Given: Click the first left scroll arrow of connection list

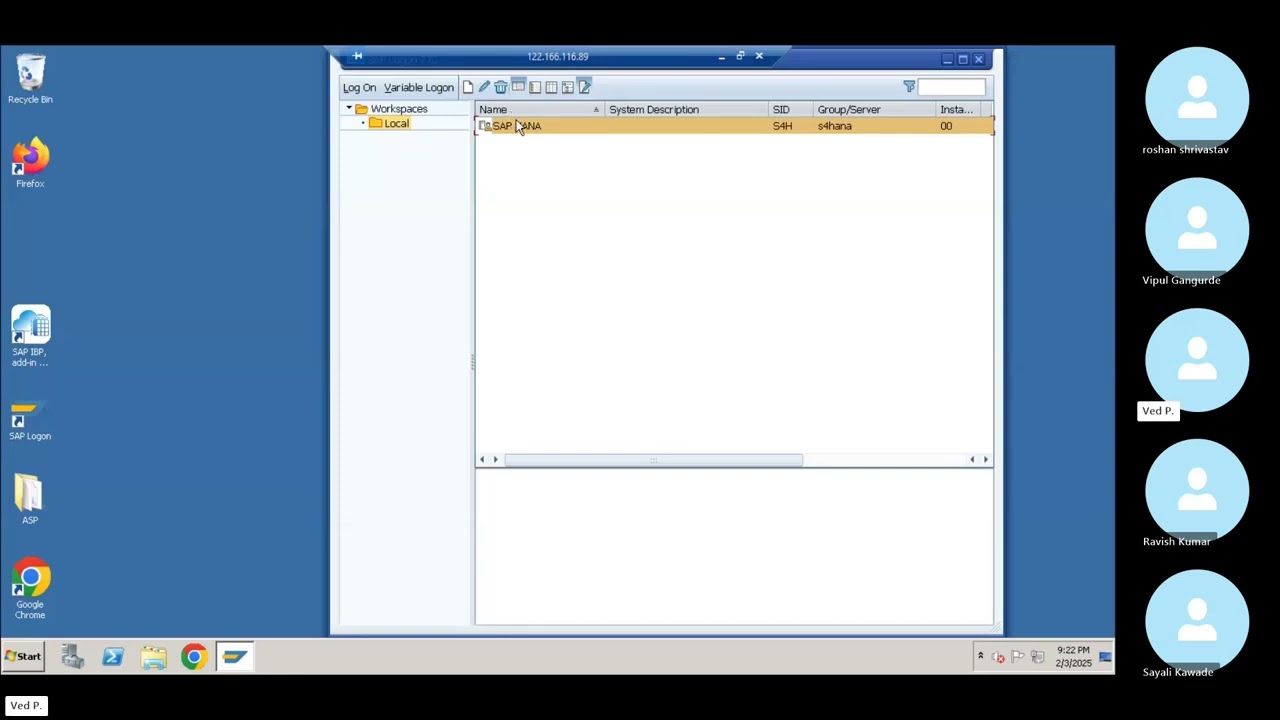Looking at the screenshot, I should click(482, 460).
